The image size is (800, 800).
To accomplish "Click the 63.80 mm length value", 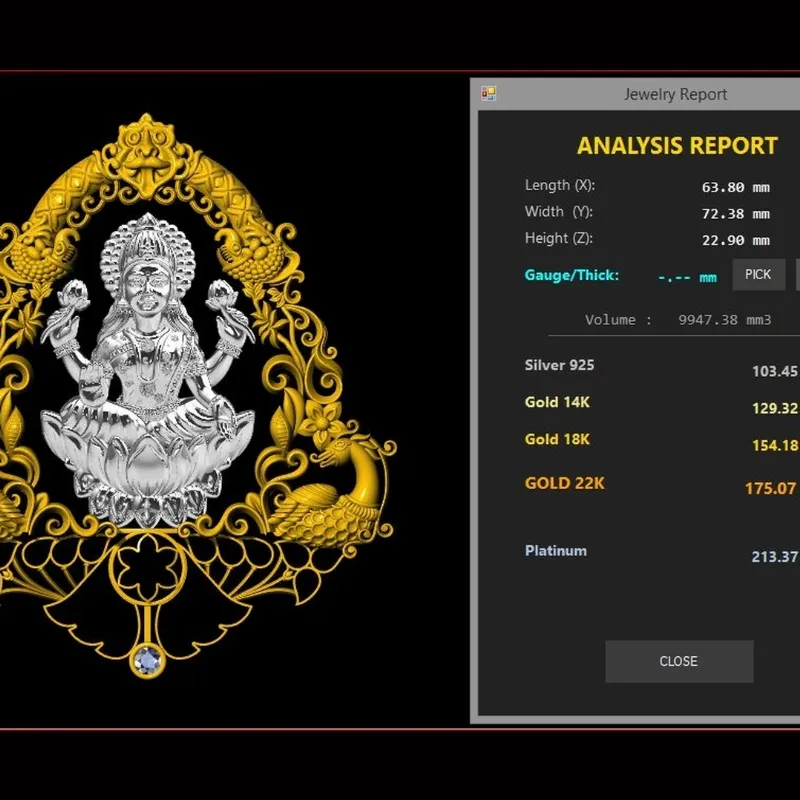I will coord(735,187).
